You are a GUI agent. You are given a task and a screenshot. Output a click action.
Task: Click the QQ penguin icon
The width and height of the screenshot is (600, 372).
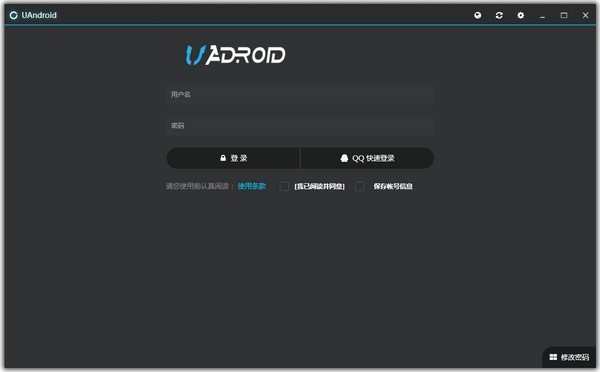(x=344, y=158)
